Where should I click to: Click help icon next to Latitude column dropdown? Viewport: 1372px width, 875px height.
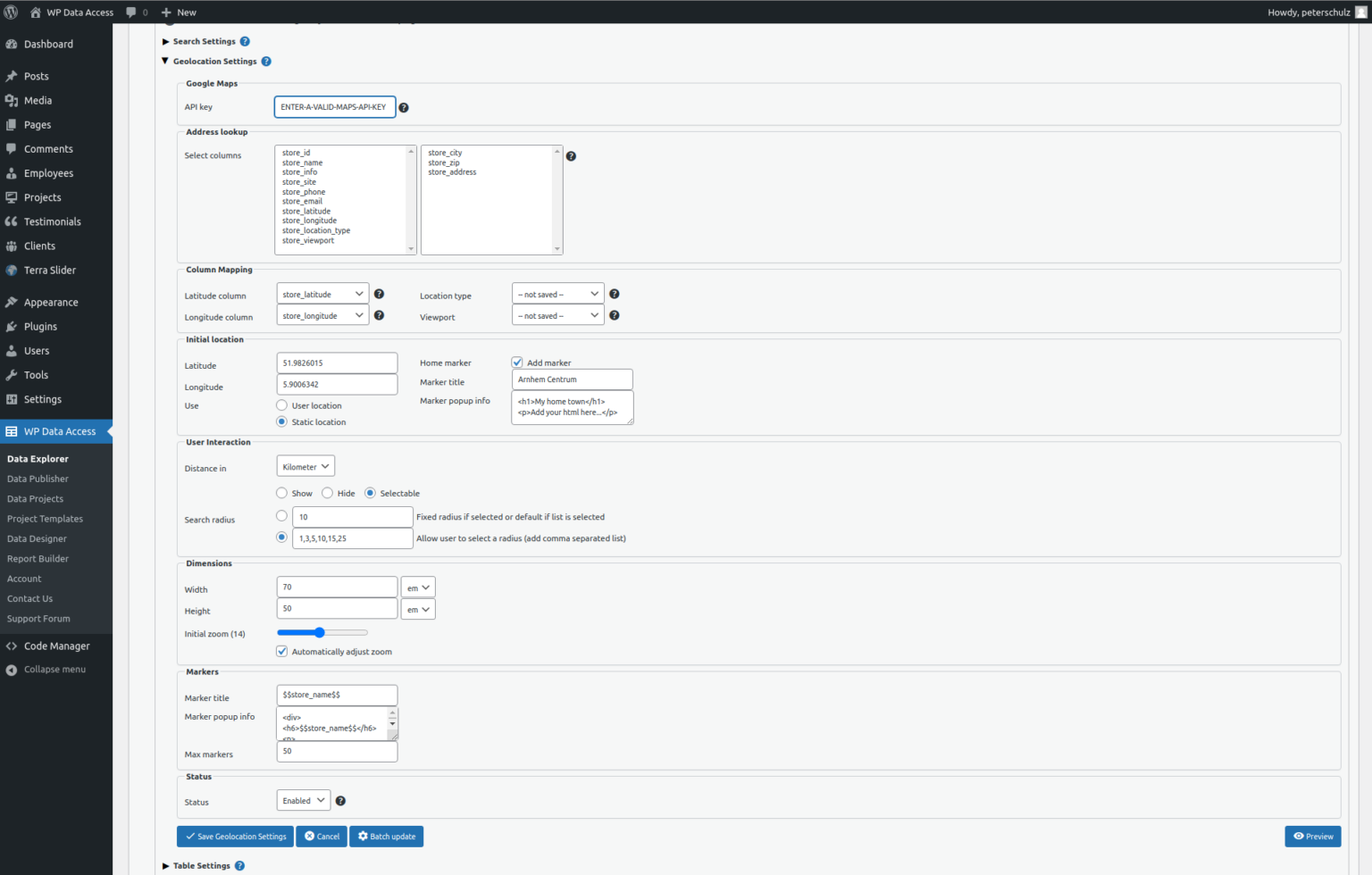coord(379,294)
